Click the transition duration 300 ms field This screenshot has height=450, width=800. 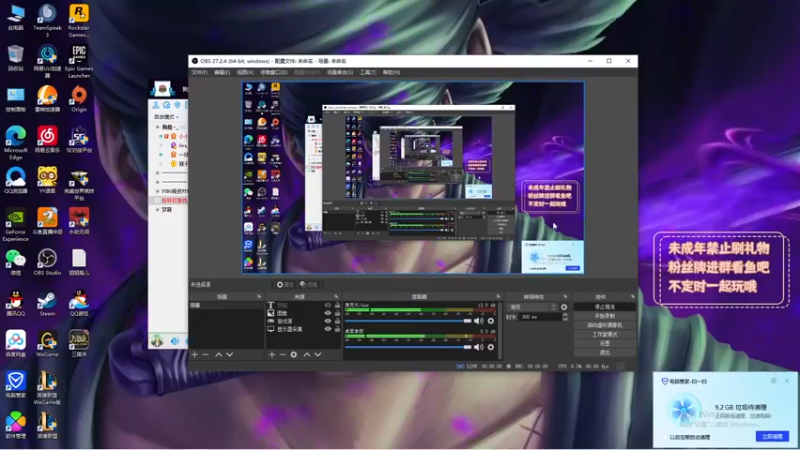click(539, 317)
